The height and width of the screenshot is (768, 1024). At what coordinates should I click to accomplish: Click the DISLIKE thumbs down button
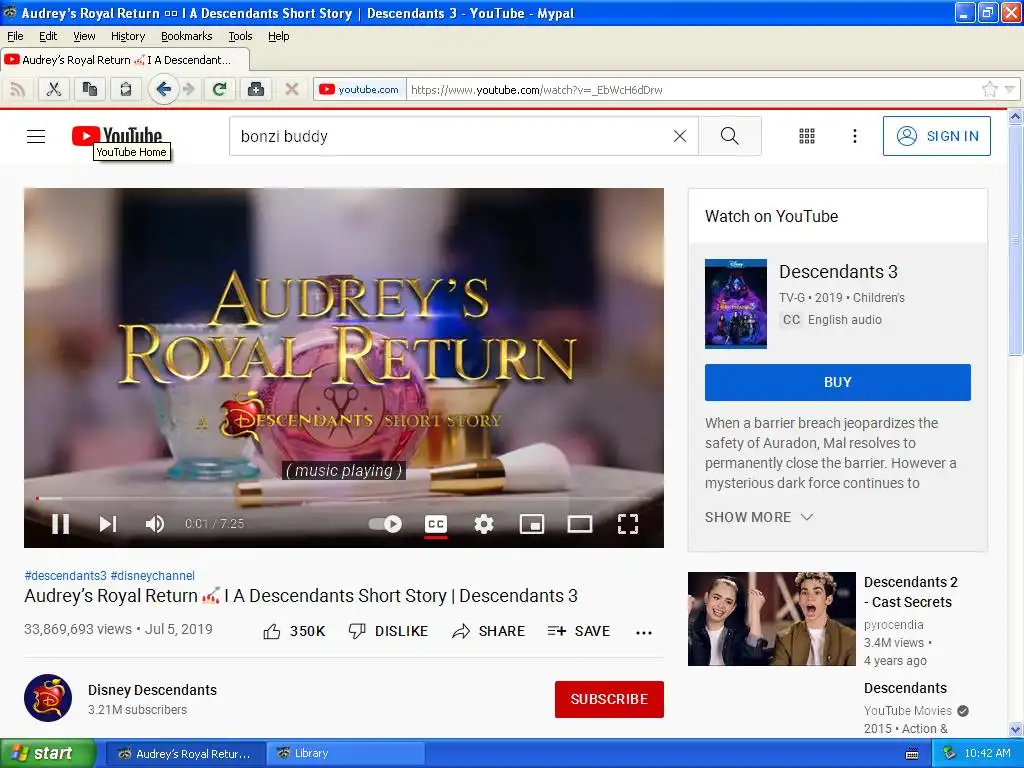(388, 632)
